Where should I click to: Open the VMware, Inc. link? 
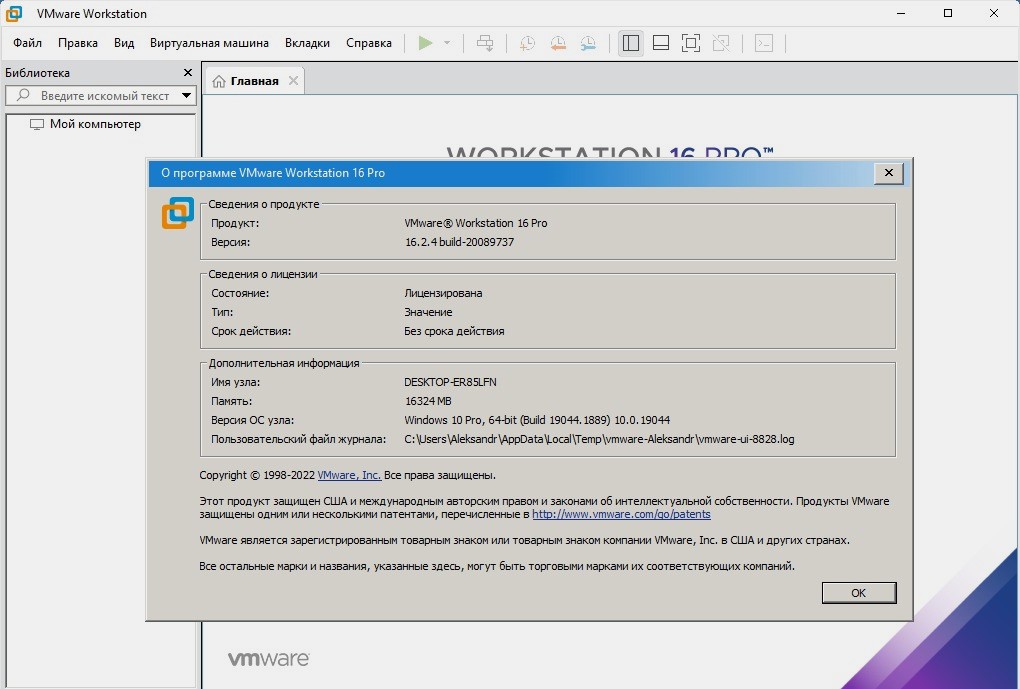pyautogui.click(x=349, y=476)
